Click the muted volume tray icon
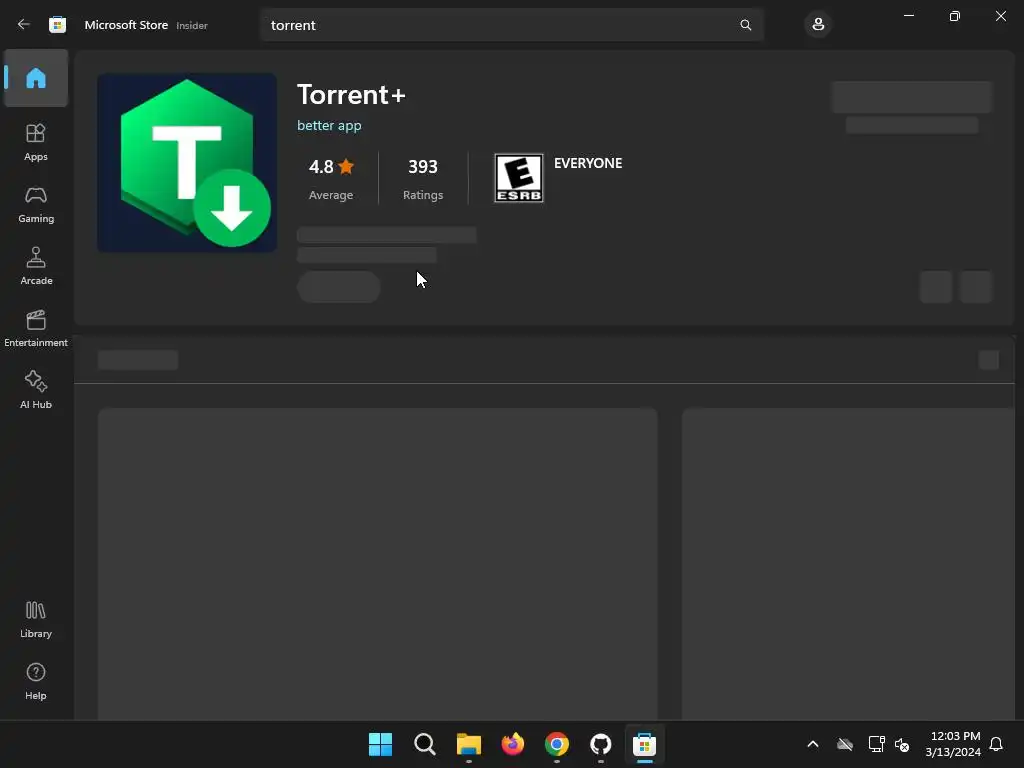Viewport: 1024px width, 768px height. [903, 744]
